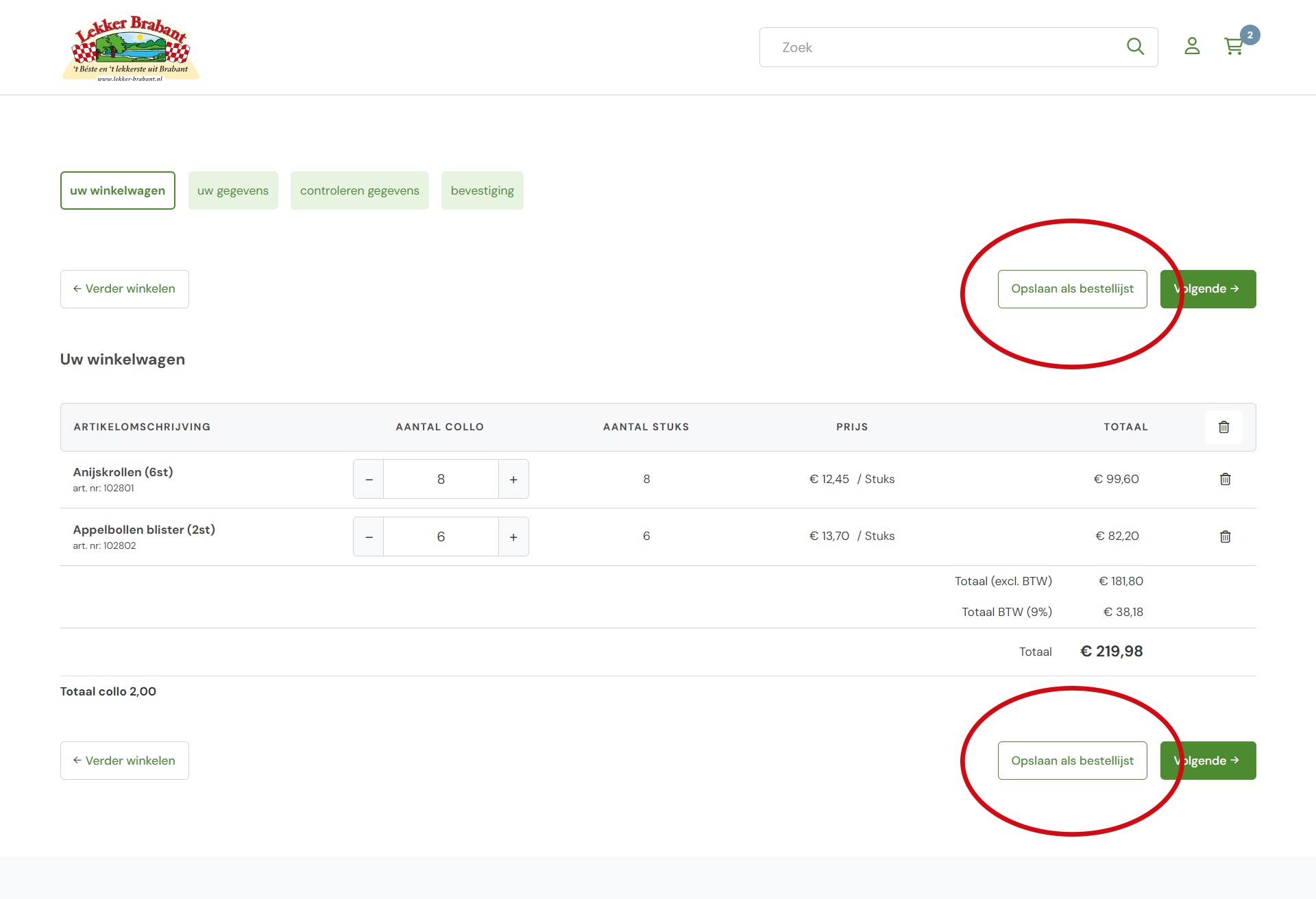Viewport: 1316px width, 899px height.
Task: View the shopping cart icon with badge 2
Action: pos(1234,47)
